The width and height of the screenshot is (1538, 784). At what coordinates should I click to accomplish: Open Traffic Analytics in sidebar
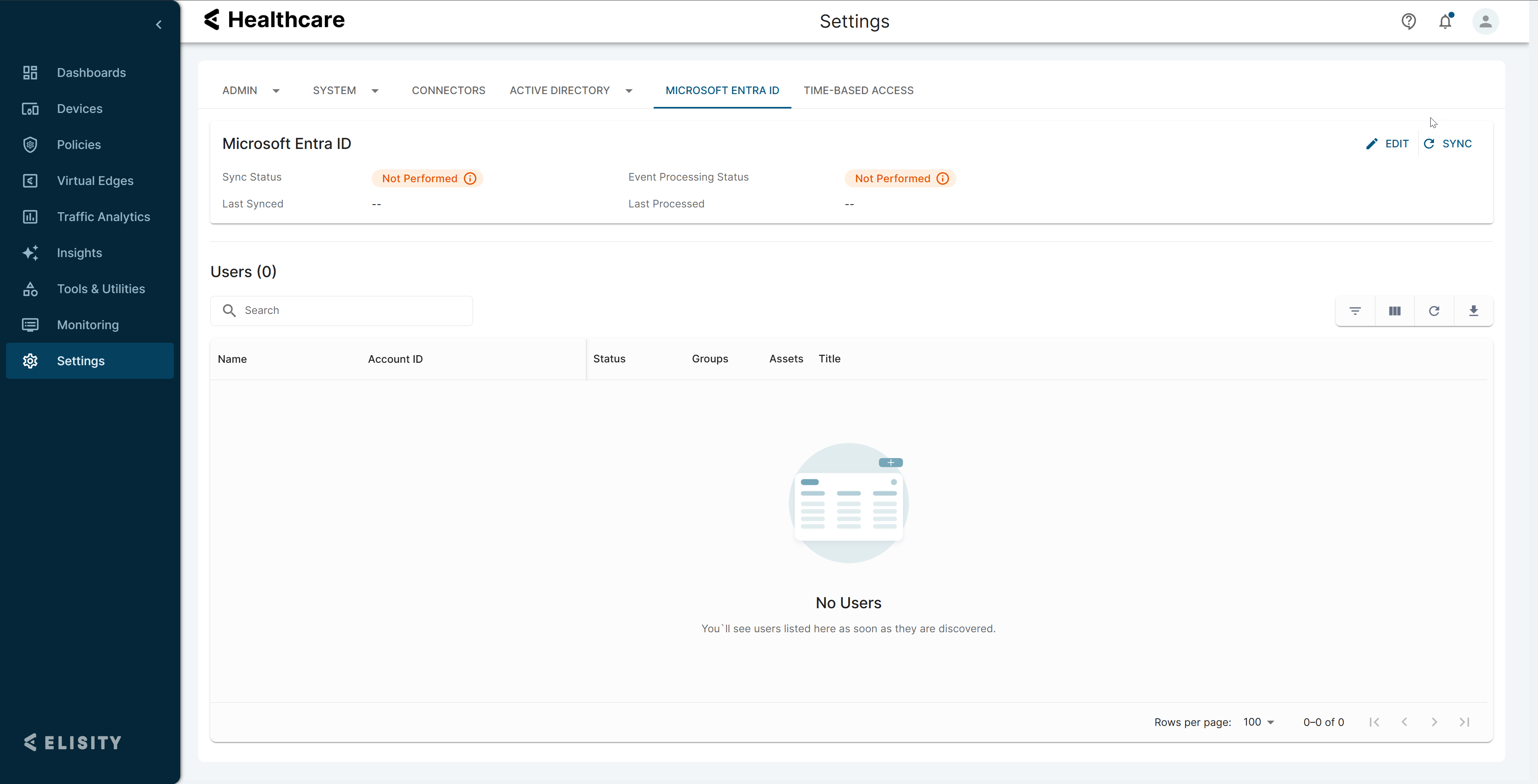pos(103,217)
